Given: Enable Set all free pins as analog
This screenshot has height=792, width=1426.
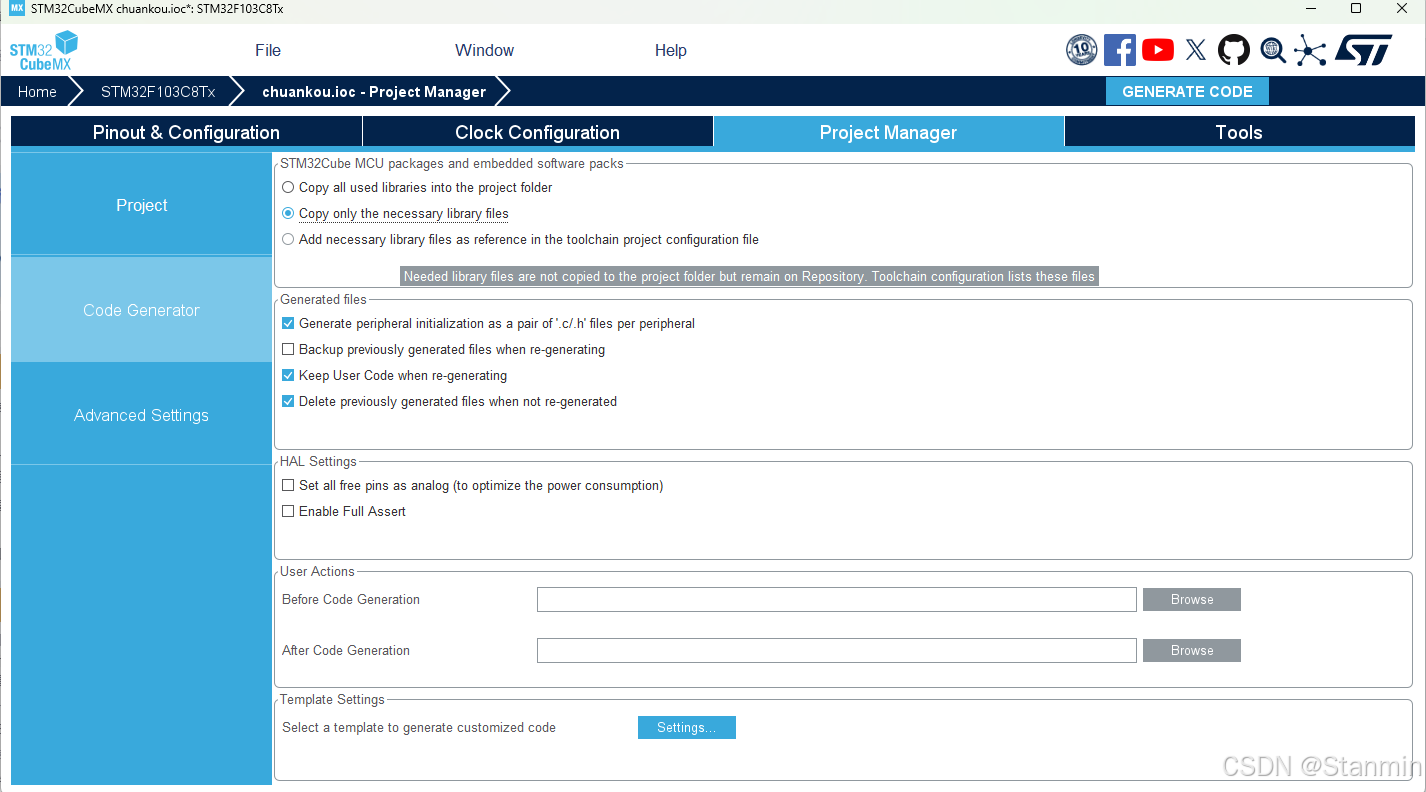Looking at the screenshot, I should click(x=288, y=485).
